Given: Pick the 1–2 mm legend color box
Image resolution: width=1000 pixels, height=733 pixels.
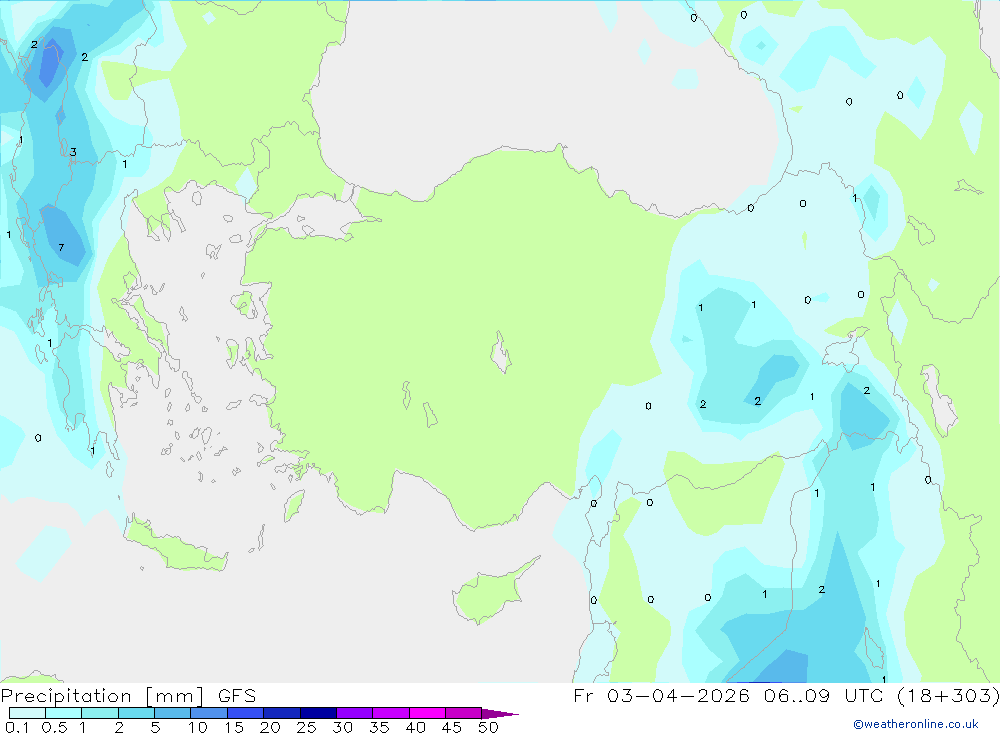Looking at the screenshot, I should (100, 713).
